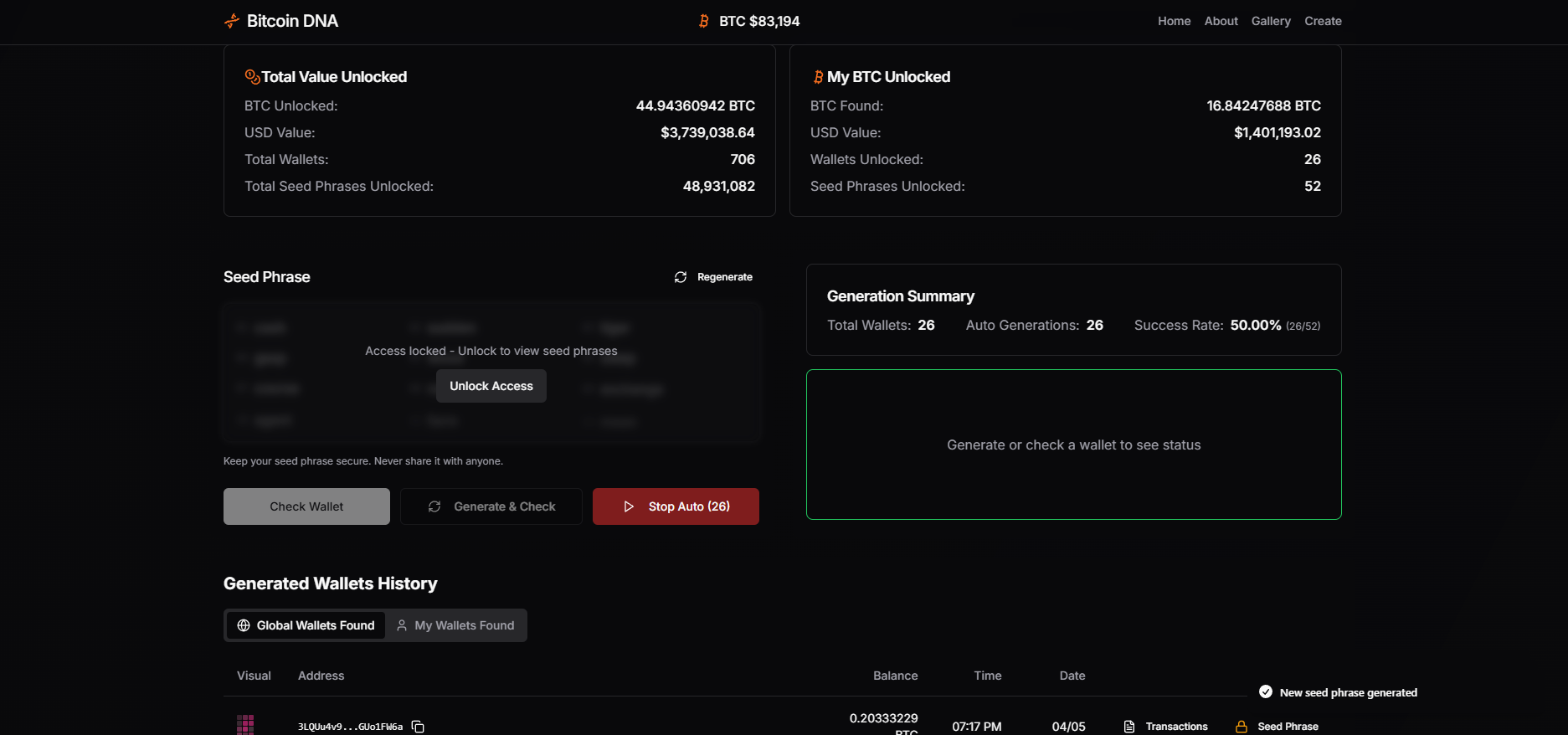This screenshot has width=1568, height=735.
Task: Stop the auto generation (26)
Action: (676, 506)
